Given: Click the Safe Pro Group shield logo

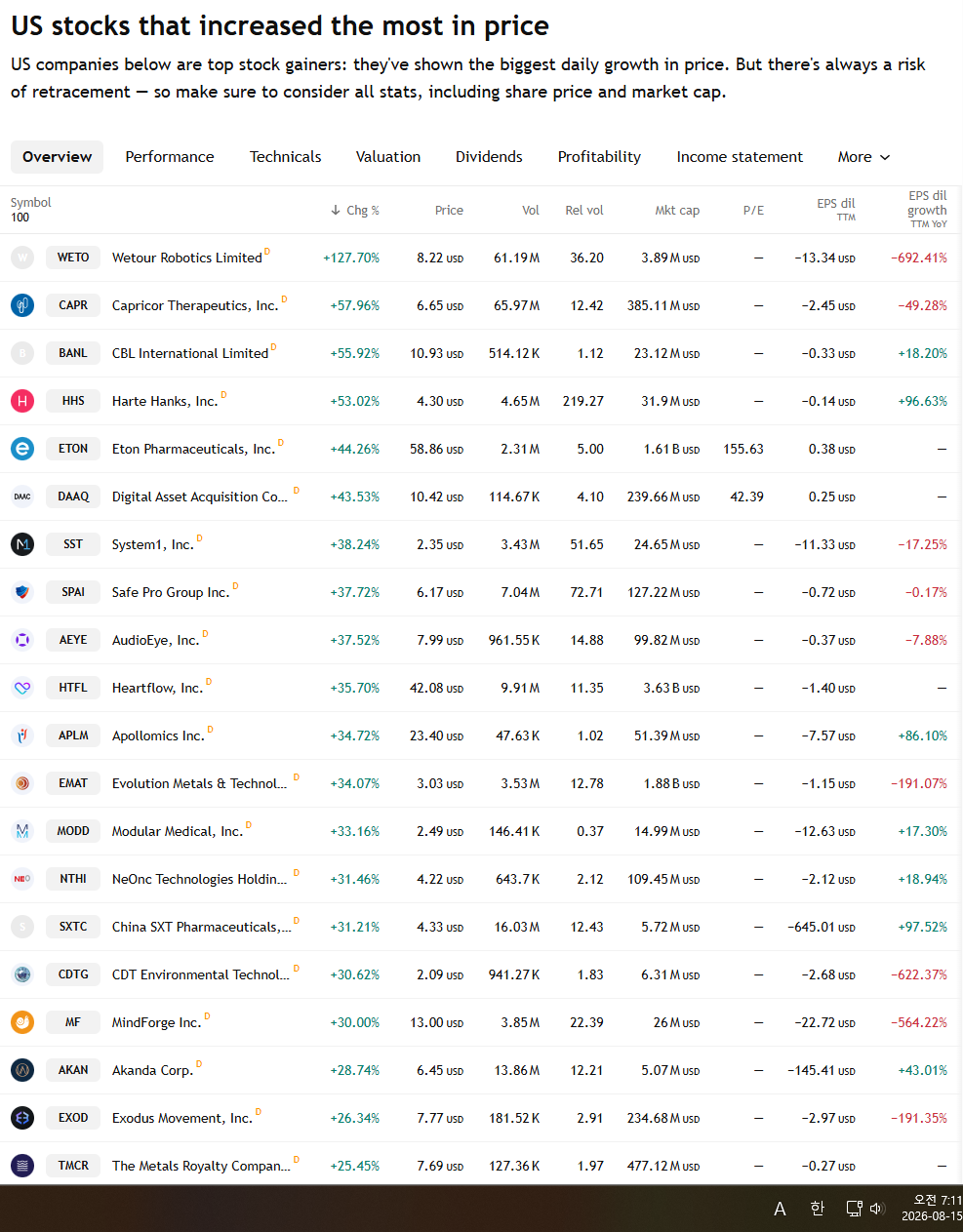Looking at the screenshot, I should (x=22, y=592).
